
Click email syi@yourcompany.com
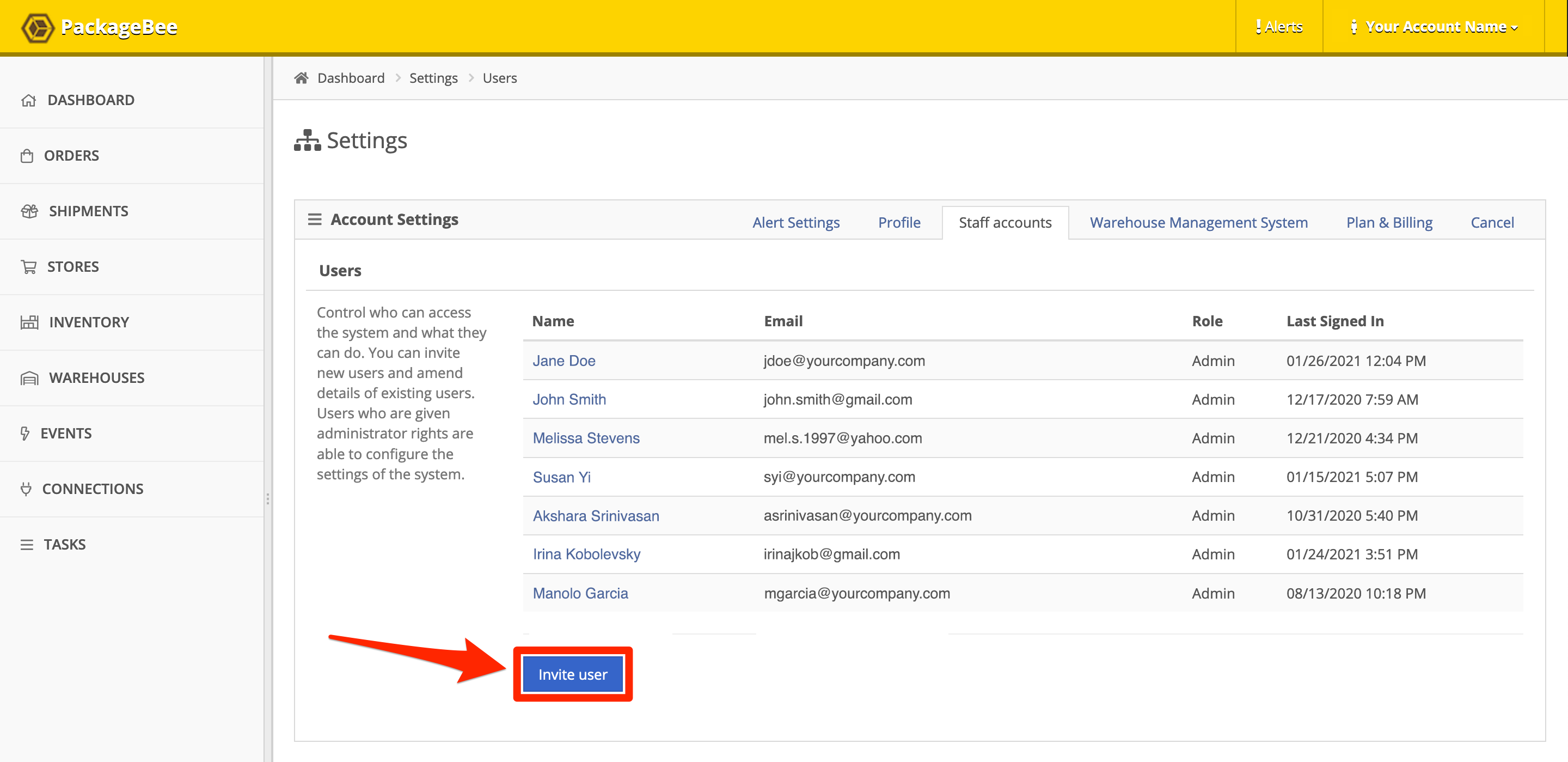tap(839, 477)
